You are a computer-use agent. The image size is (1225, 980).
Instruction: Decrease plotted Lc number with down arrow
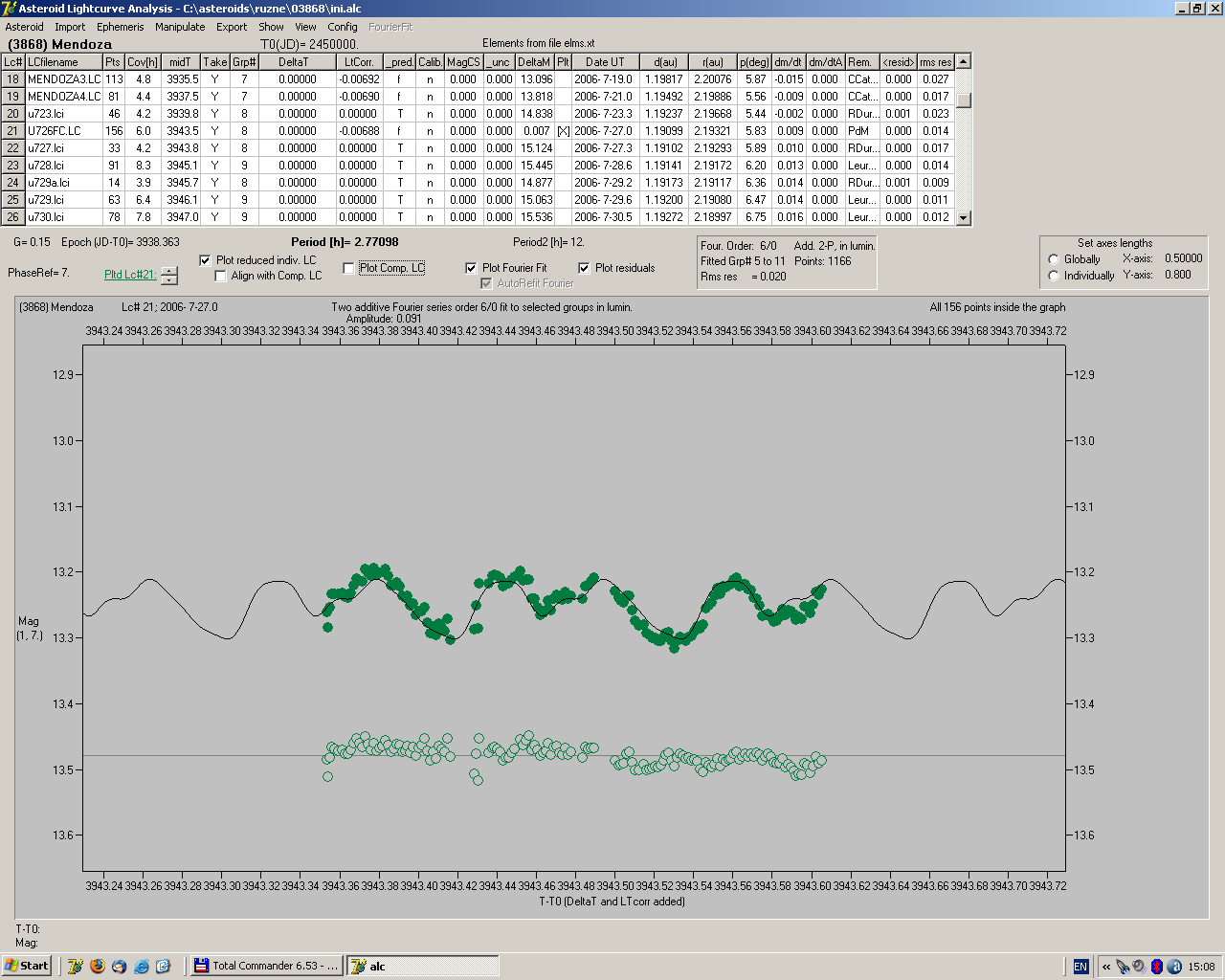(169, 280)
